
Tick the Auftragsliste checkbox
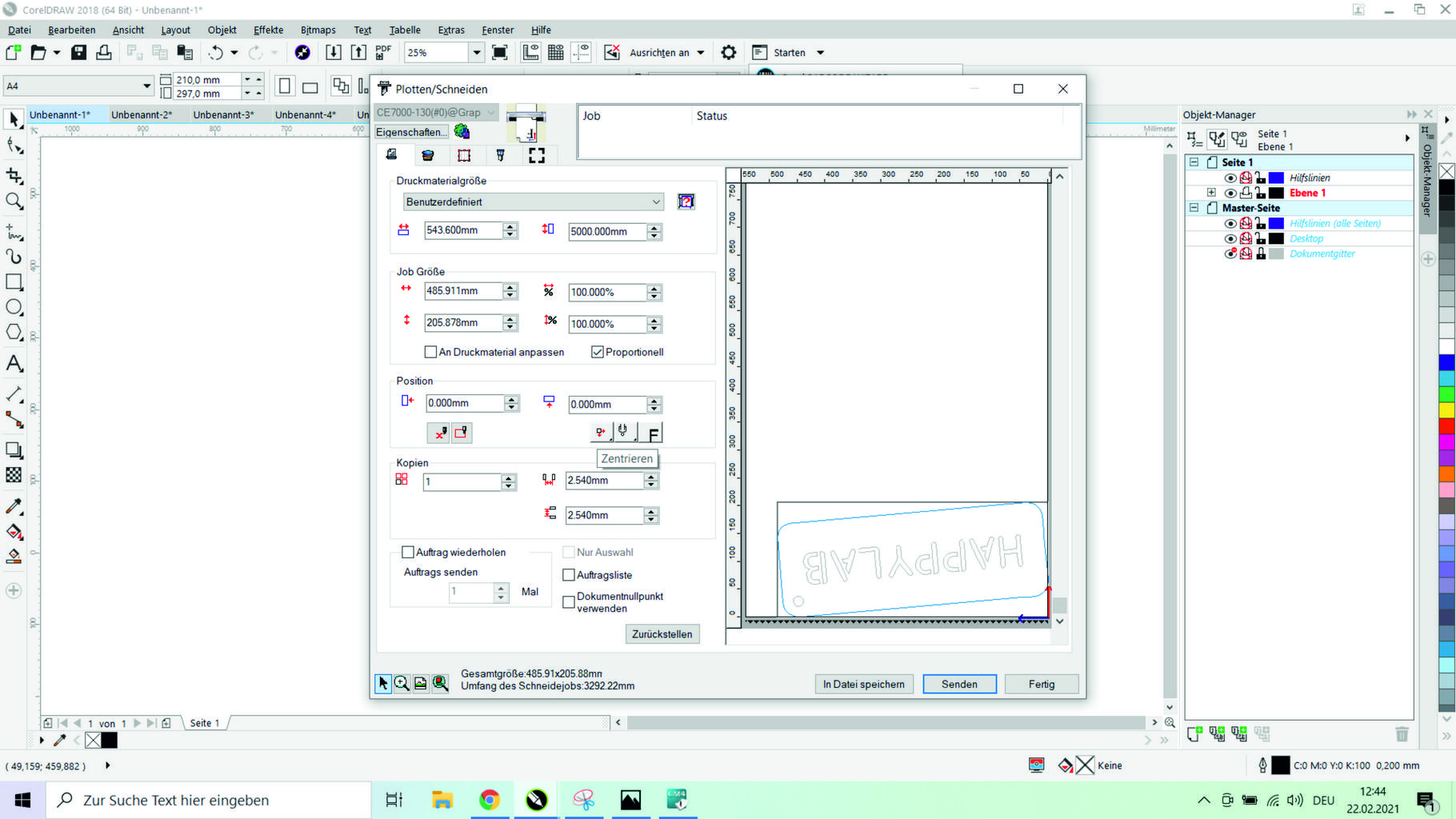(569, 575)
